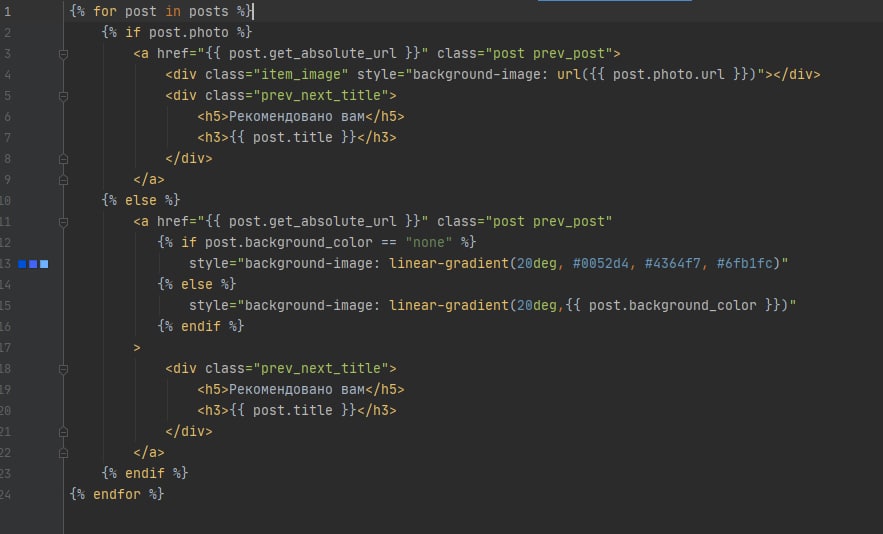Click line number 2 in the gutter

7,33
